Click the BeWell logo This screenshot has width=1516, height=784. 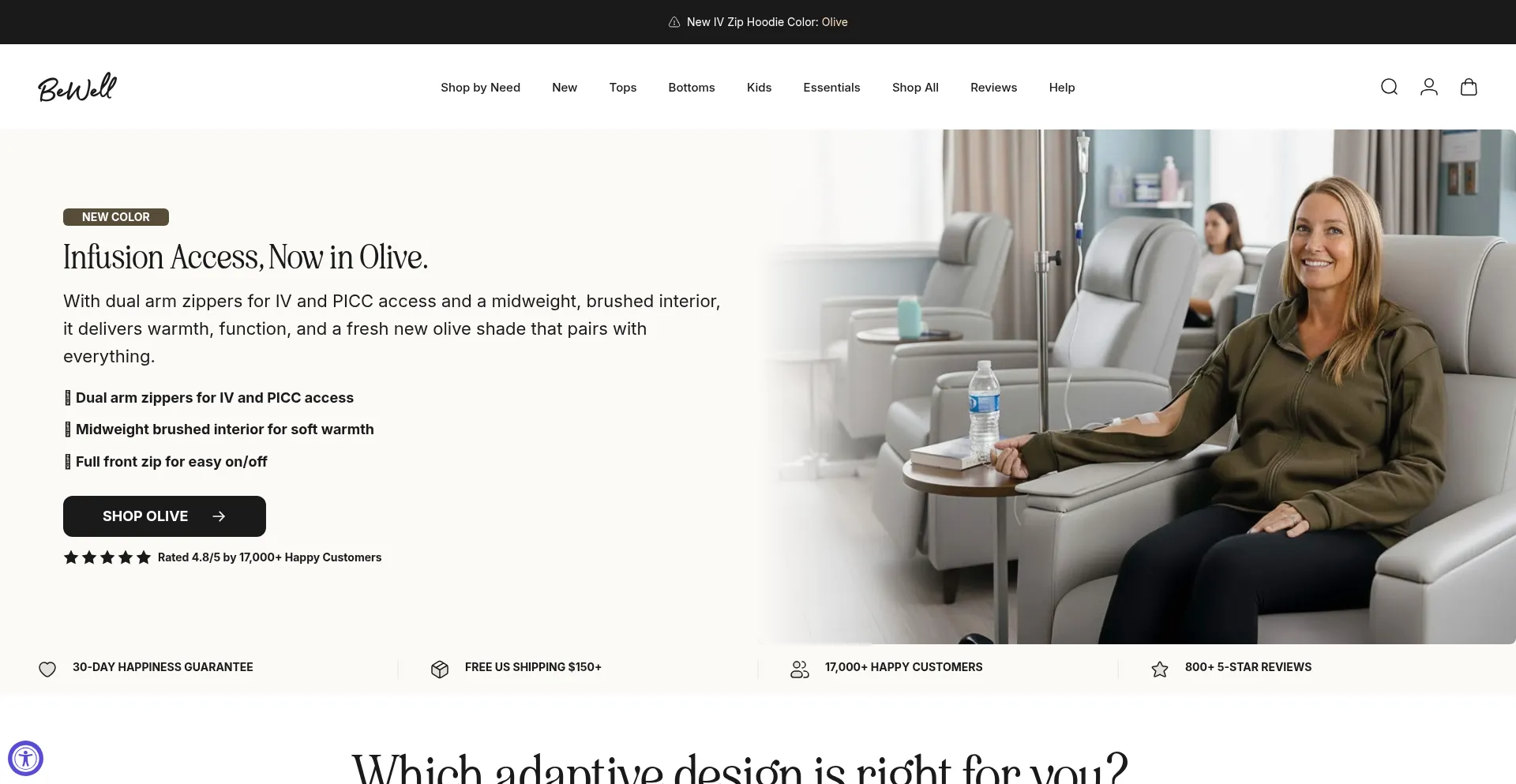77,87
